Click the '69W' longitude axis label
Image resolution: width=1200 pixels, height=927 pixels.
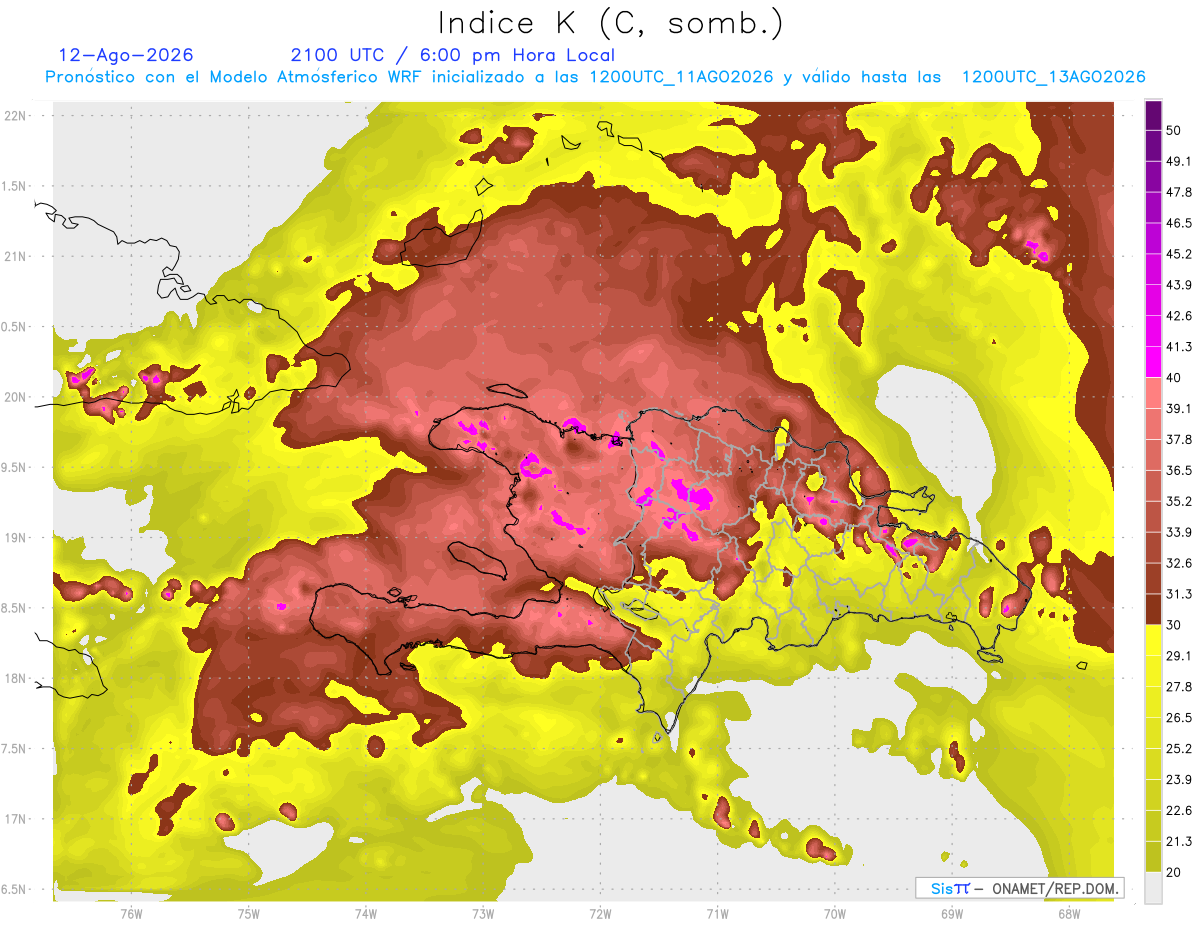coord(952,913)
